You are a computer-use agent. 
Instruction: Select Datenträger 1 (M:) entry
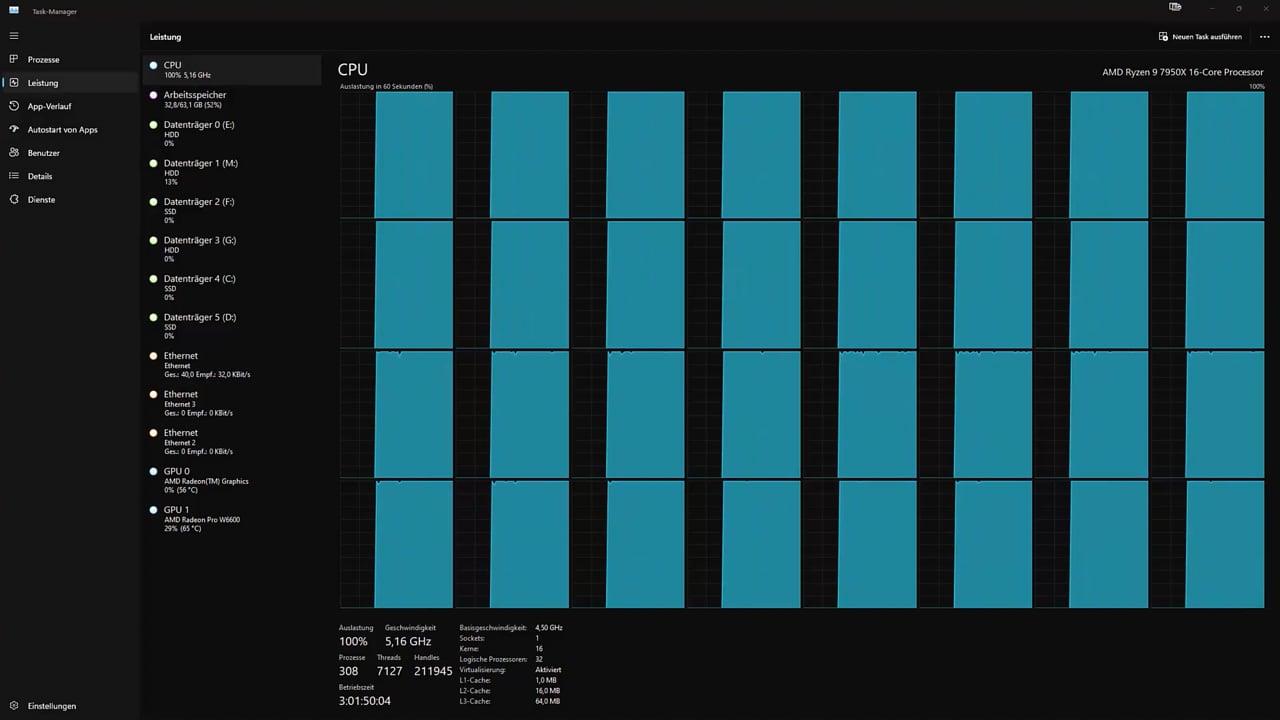pos(232,172)
